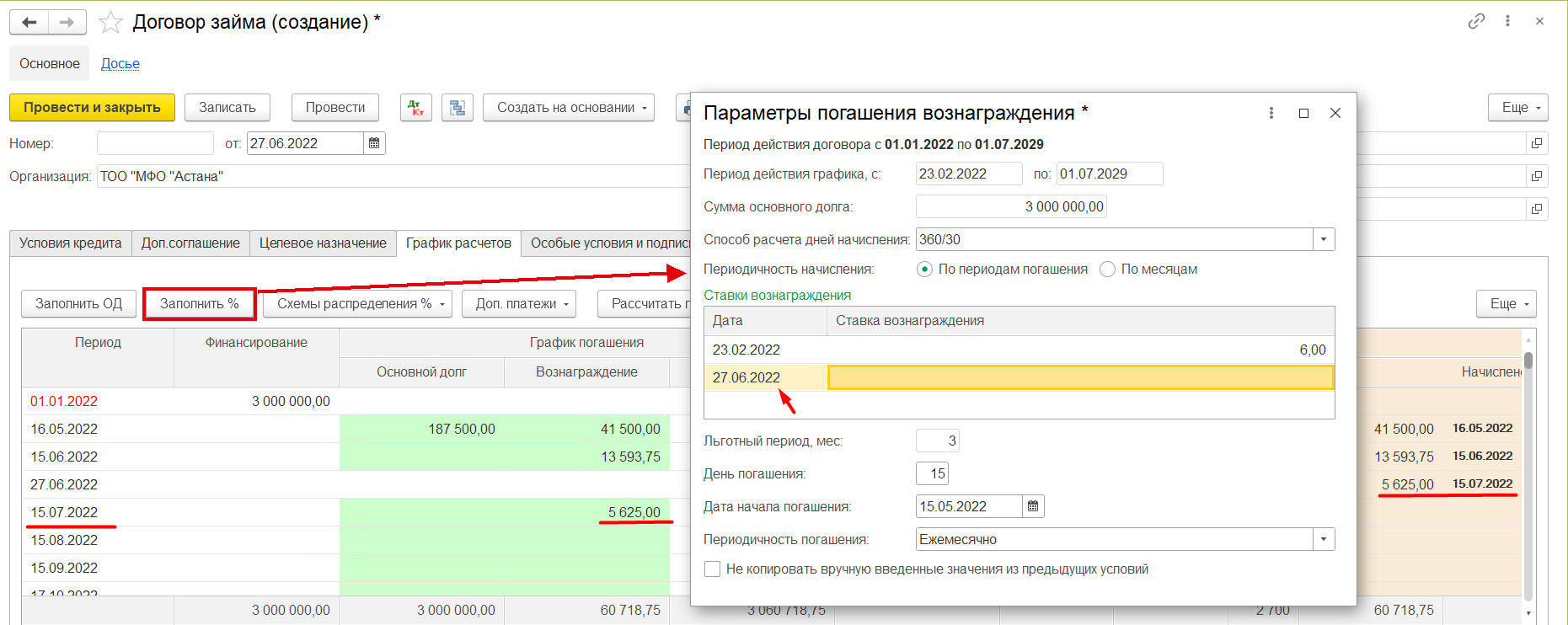The width and height of the screenshot is (1568, 625).
Task: Switch to the Условия кредита tab
Action: pyautogui.click(x=71, y=243)
